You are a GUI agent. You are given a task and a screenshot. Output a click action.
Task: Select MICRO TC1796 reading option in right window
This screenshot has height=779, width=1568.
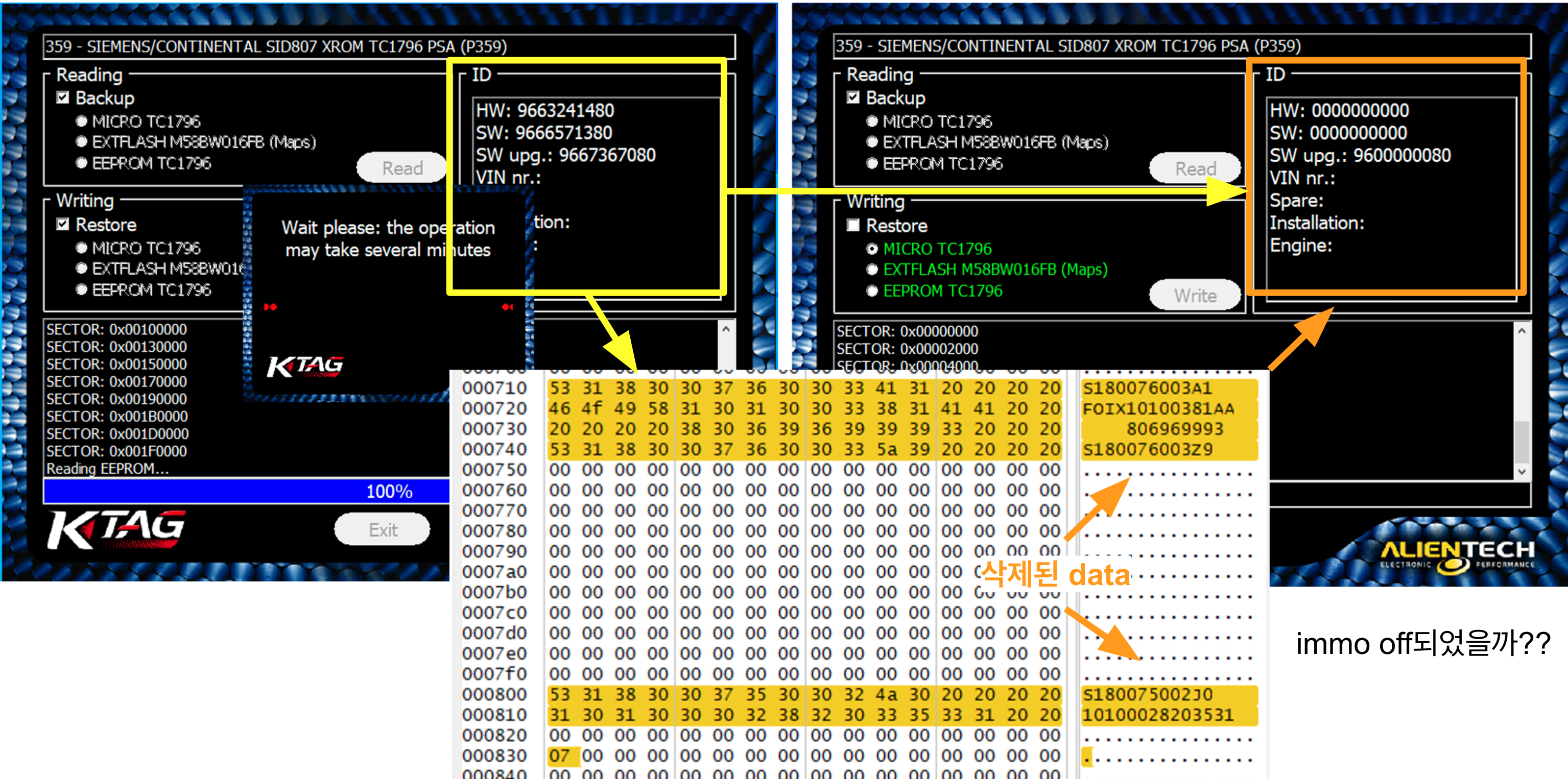click(872, 121)
